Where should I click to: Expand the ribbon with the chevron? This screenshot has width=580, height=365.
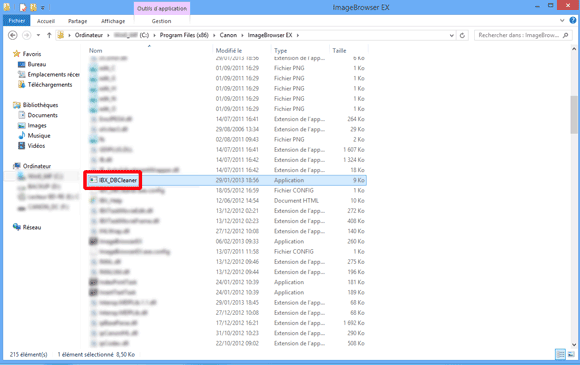point(562,21)
